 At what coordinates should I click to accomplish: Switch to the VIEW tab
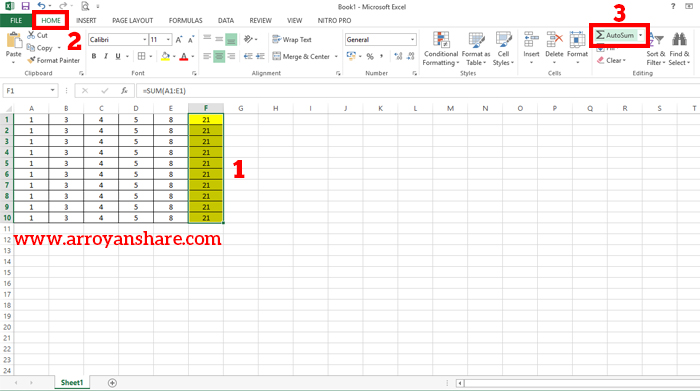coord(294,21)
